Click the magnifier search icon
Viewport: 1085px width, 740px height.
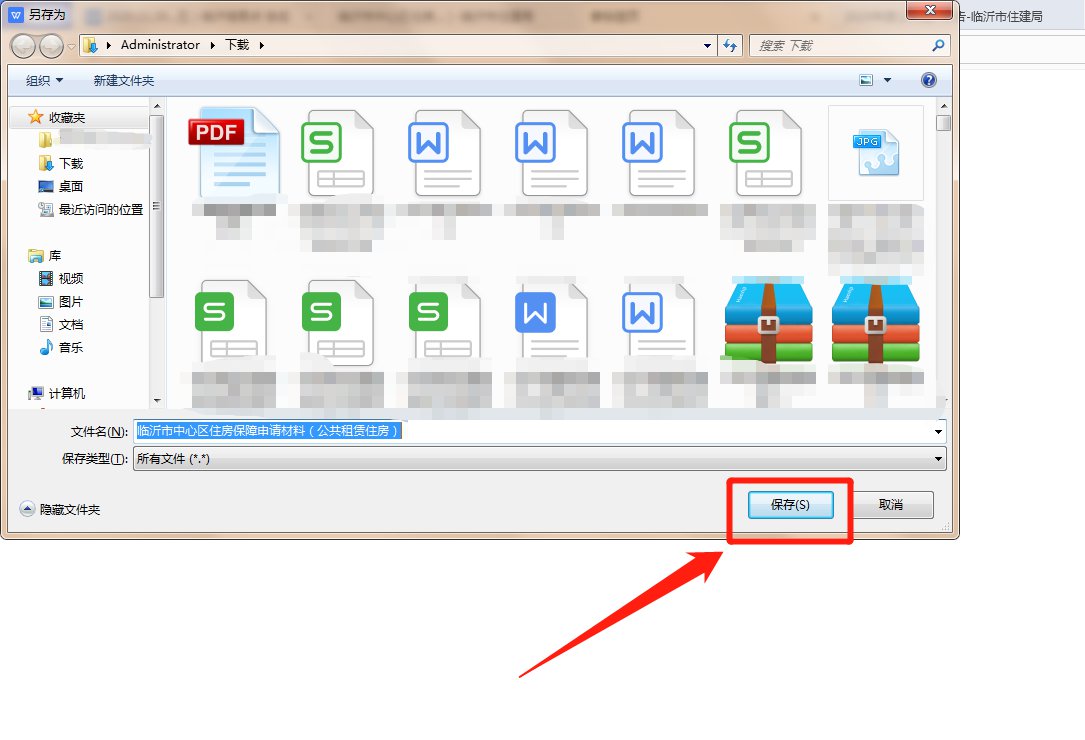(x=938, y=46)
